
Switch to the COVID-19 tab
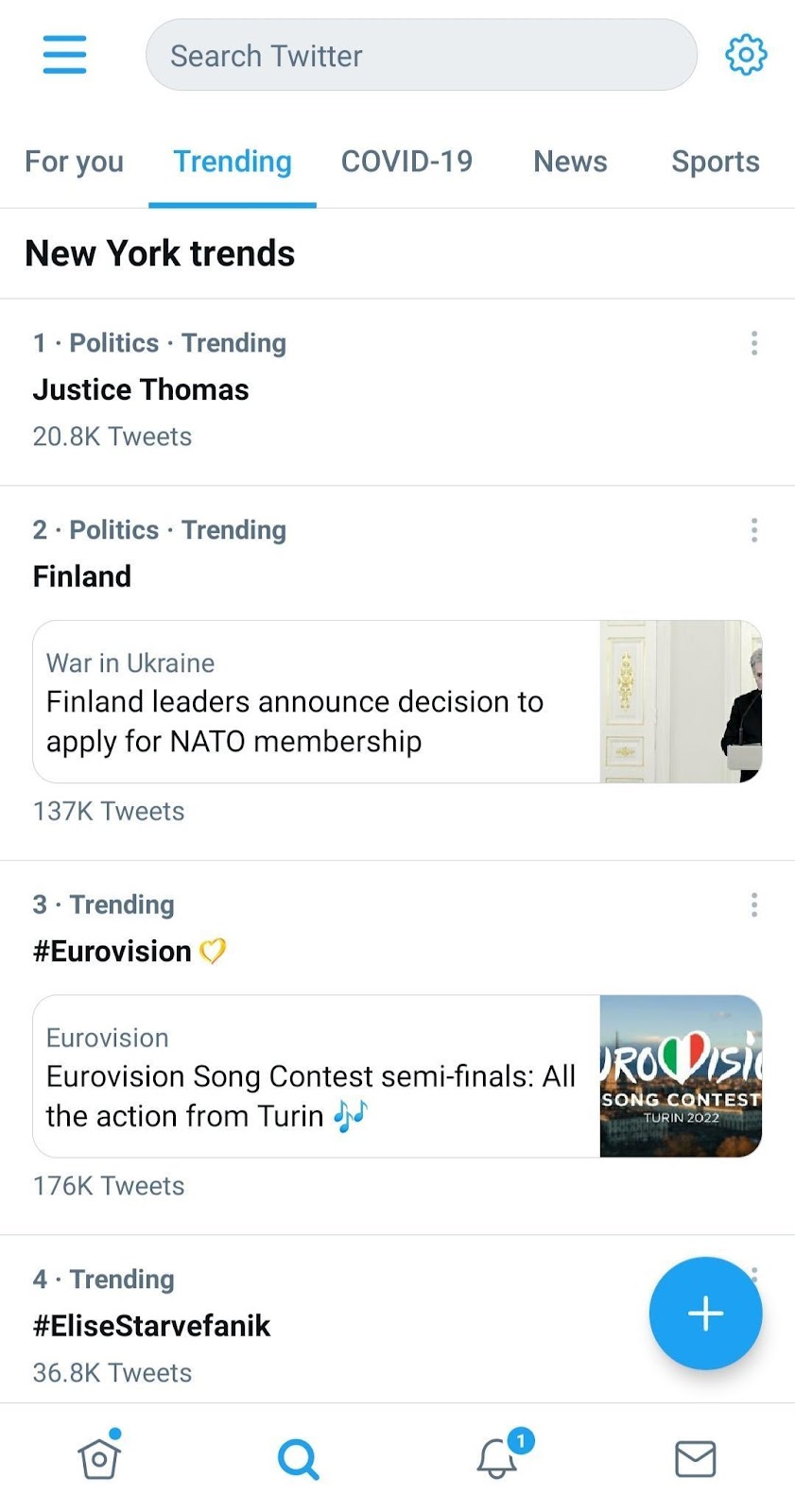(x=406, y=162)
